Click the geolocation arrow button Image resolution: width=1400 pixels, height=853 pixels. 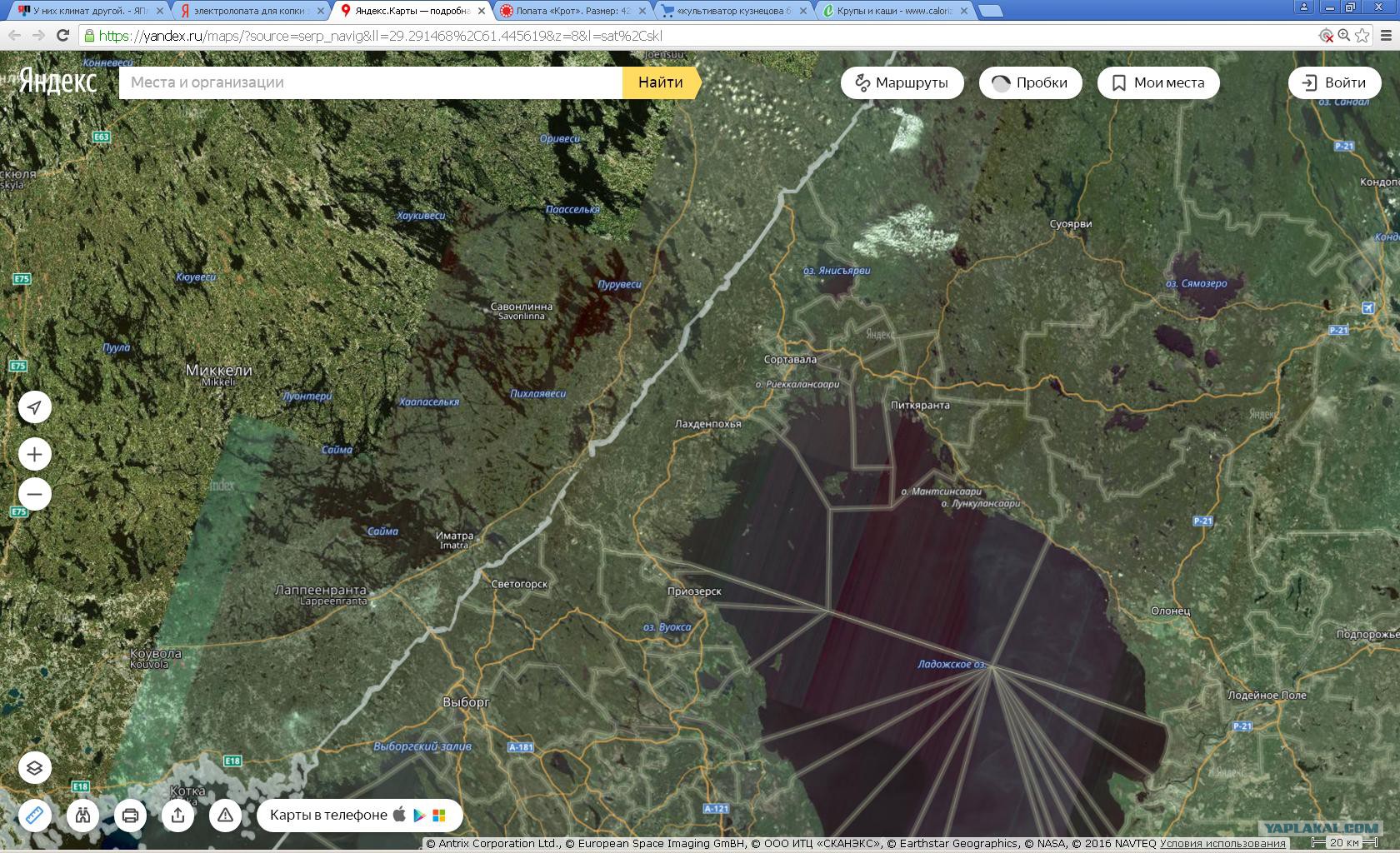[35, 407]
